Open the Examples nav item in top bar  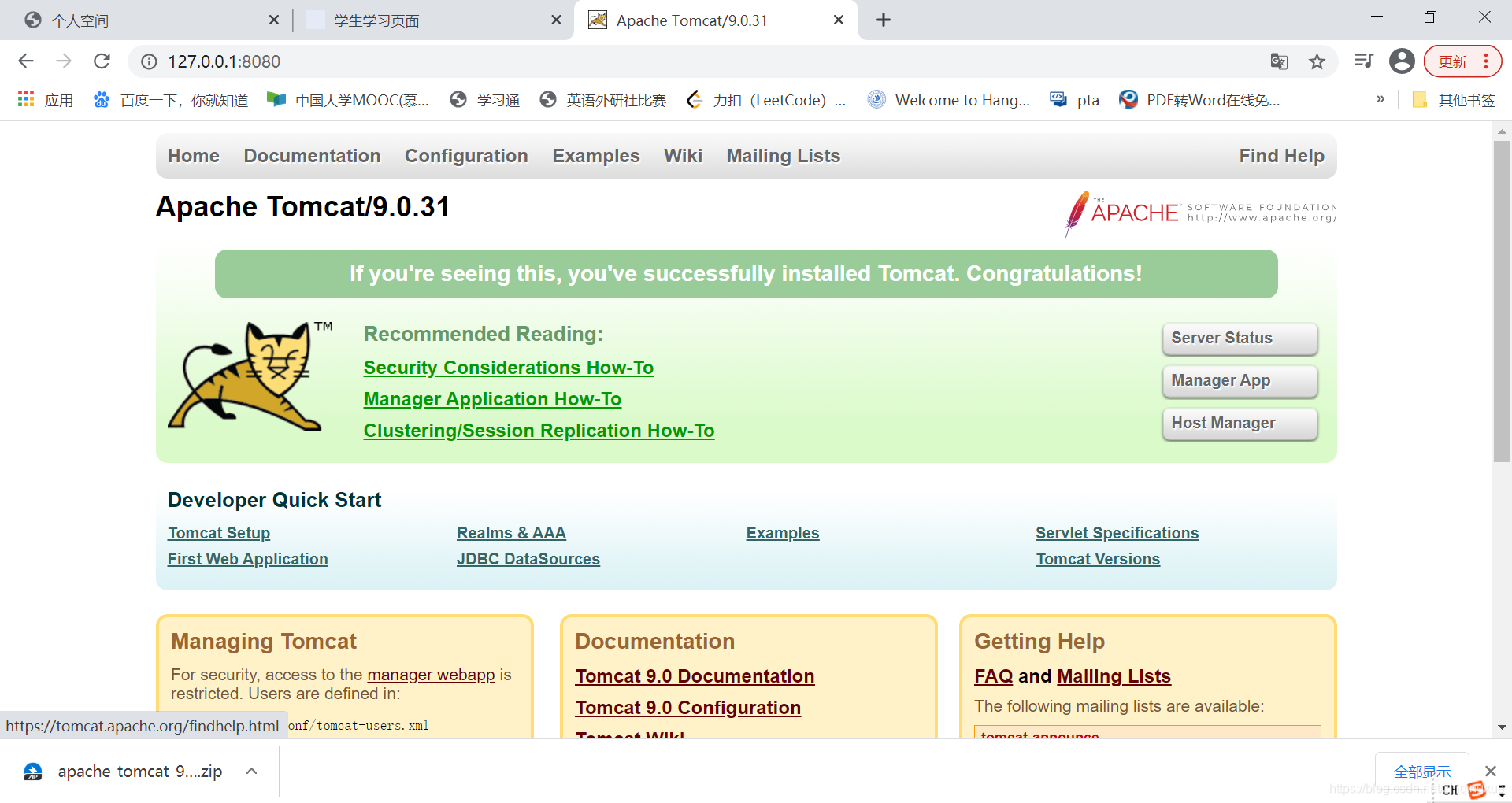596,156
